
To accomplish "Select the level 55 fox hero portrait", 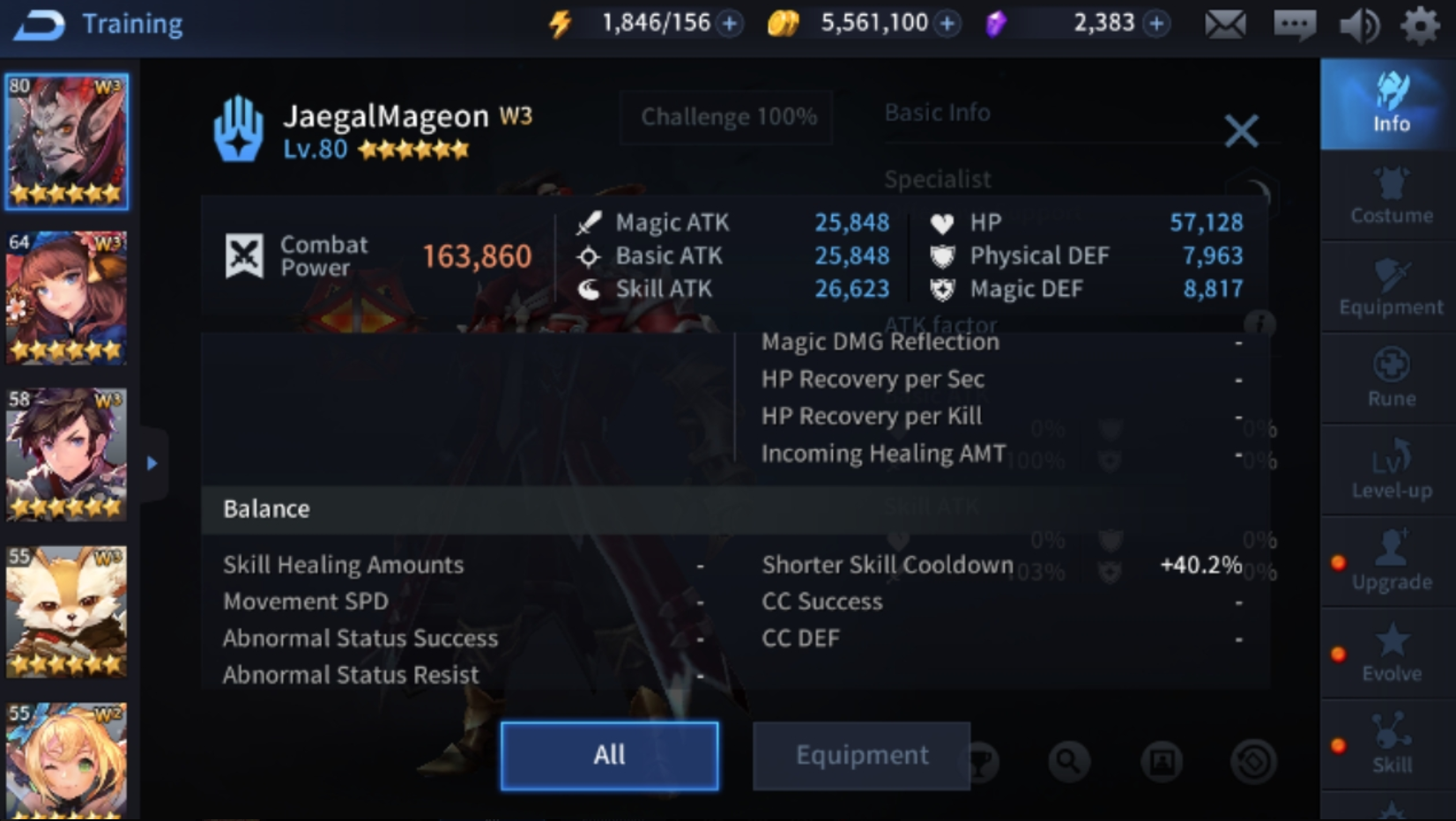I will click(66, 611).
